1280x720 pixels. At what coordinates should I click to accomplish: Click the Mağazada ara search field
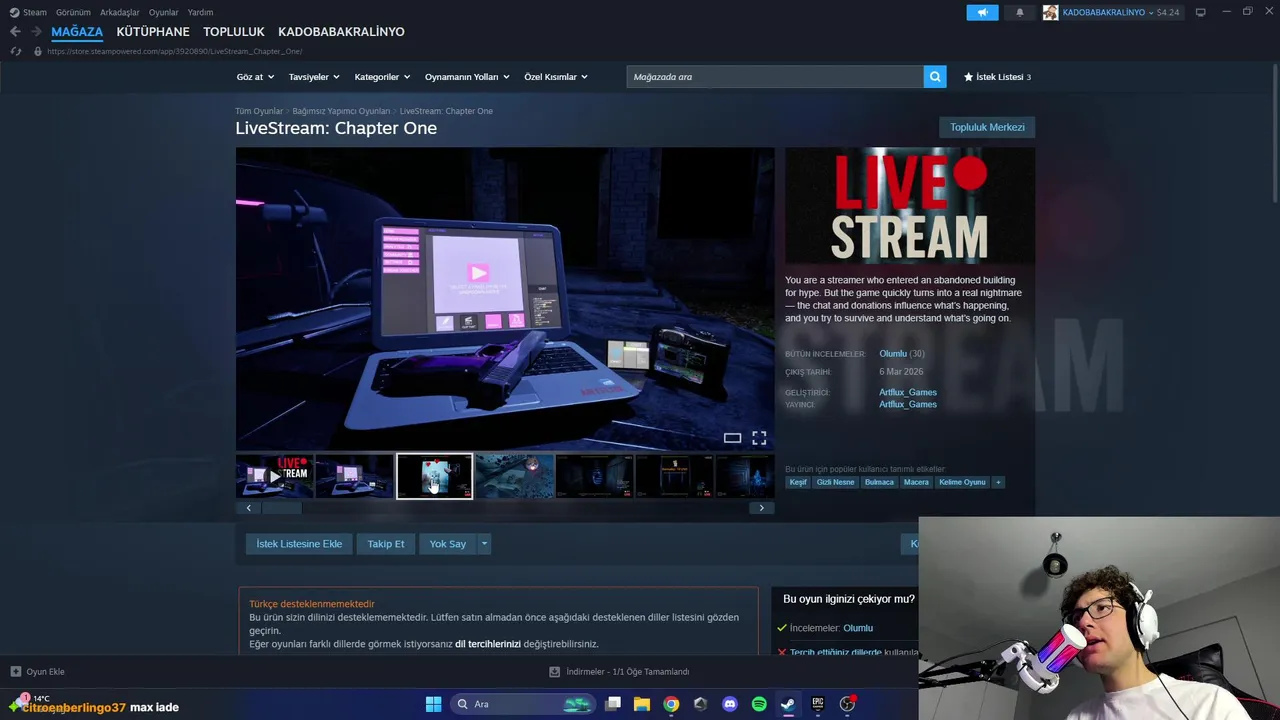[775, 76]
